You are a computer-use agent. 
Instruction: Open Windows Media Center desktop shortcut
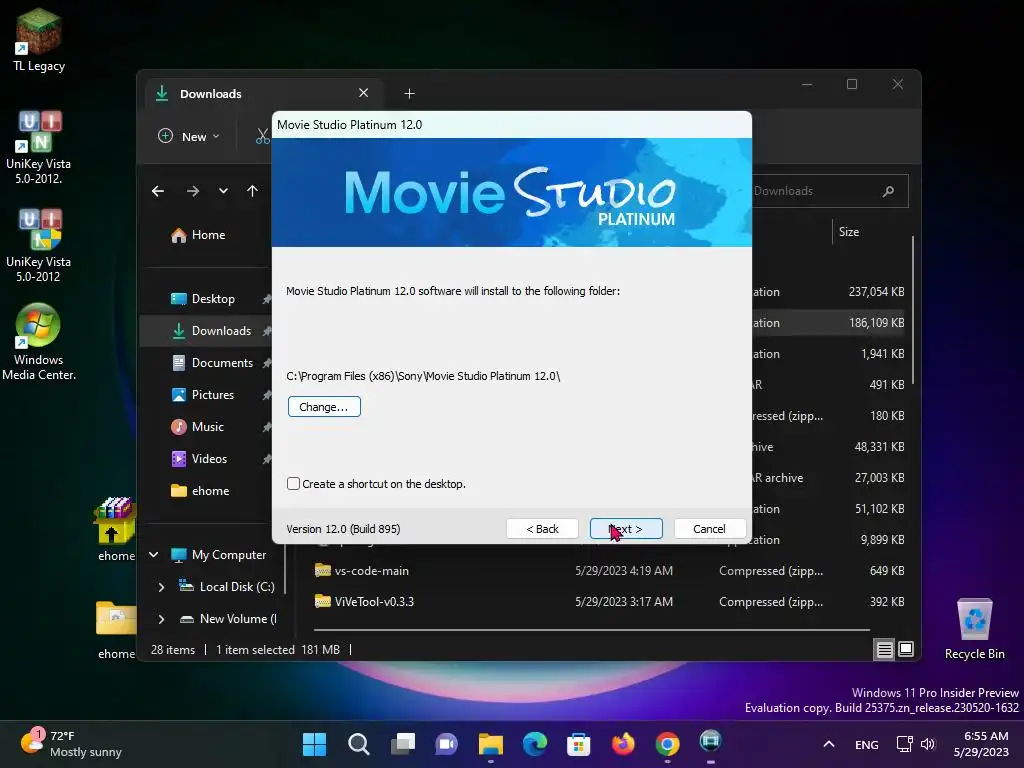[x=39, y=342]
